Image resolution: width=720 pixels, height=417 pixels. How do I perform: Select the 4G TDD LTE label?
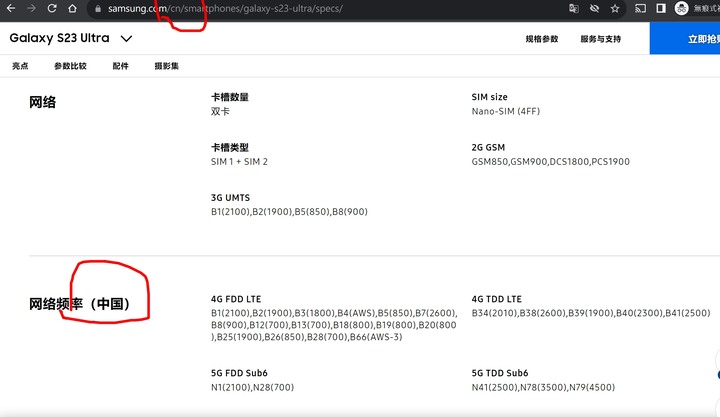[496, 299]
